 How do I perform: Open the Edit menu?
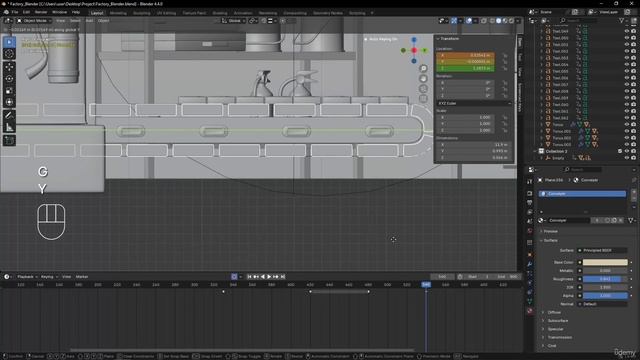(26, 12)
